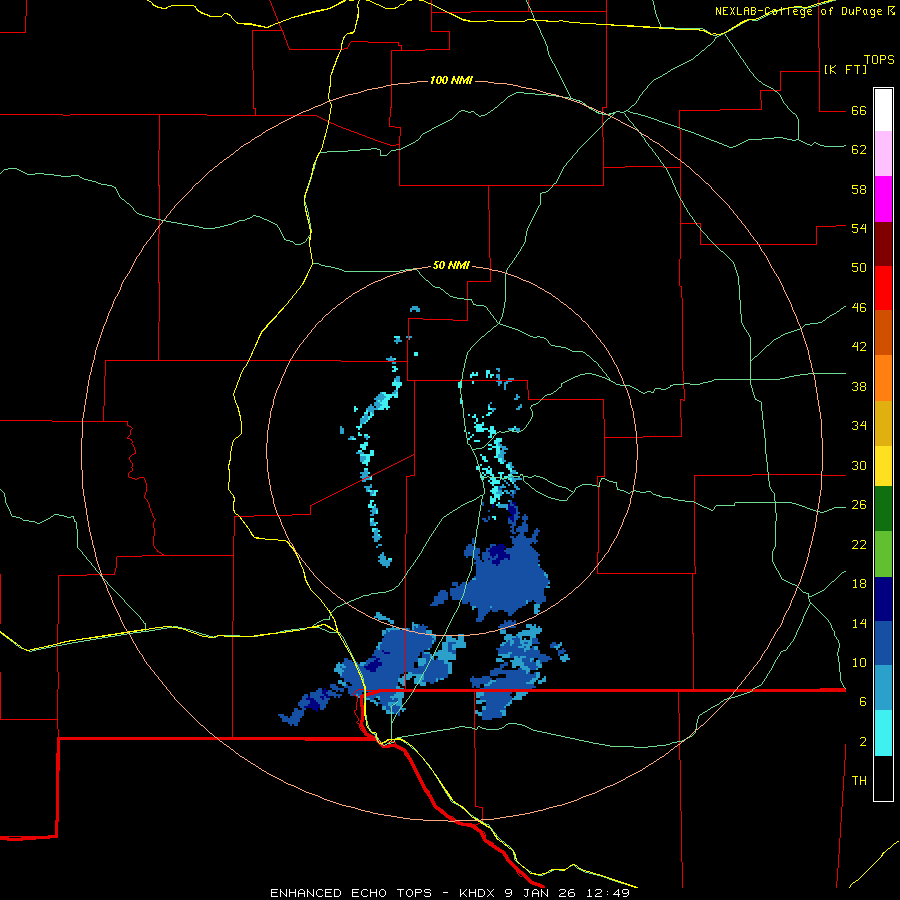
Task: Click the 22 scale value
Action: click(x=859, y=545)
